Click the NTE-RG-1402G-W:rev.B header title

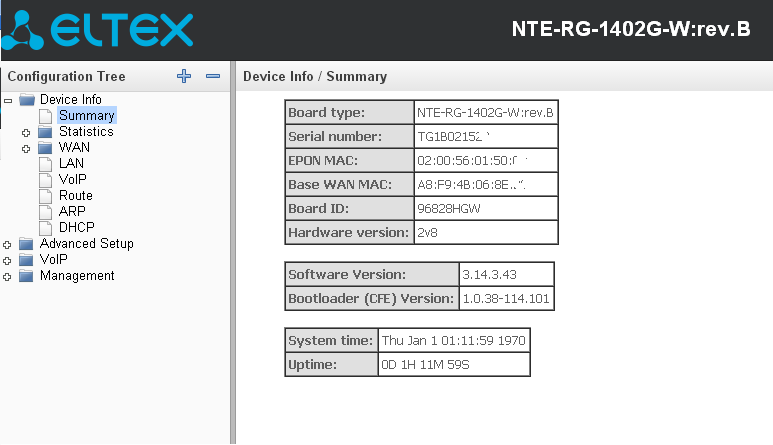tap(631, 29)
